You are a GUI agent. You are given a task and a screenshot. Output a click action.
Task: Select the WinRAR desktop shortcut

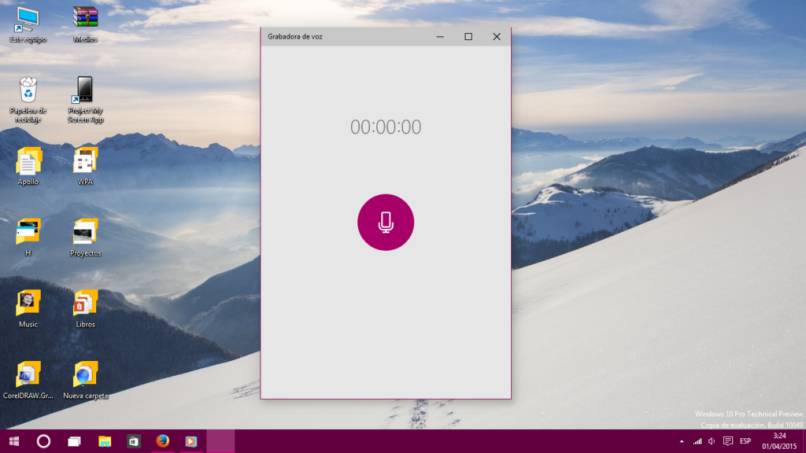coord(85,18)
